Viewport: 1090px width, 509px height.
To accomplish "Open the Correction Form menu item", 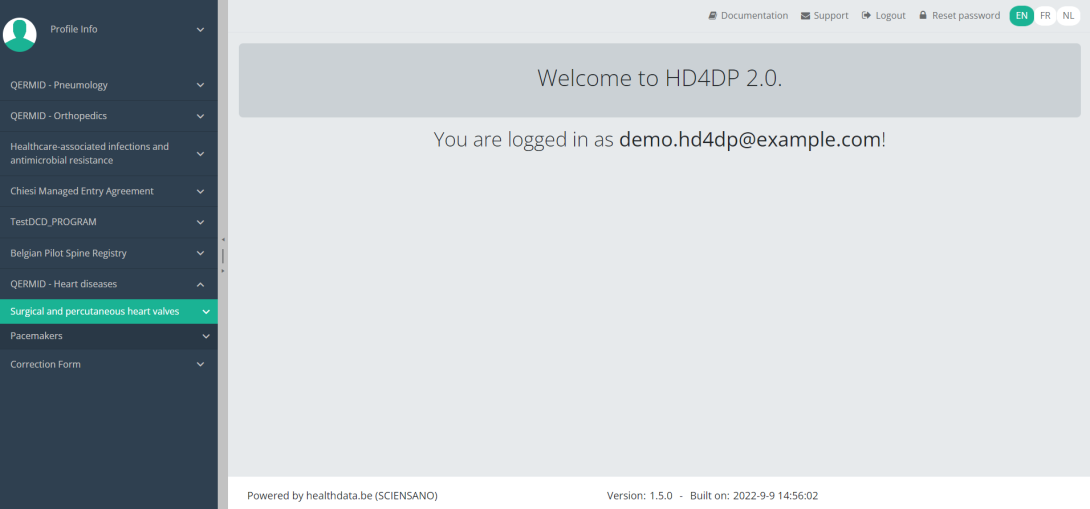I will pos(46,364).
